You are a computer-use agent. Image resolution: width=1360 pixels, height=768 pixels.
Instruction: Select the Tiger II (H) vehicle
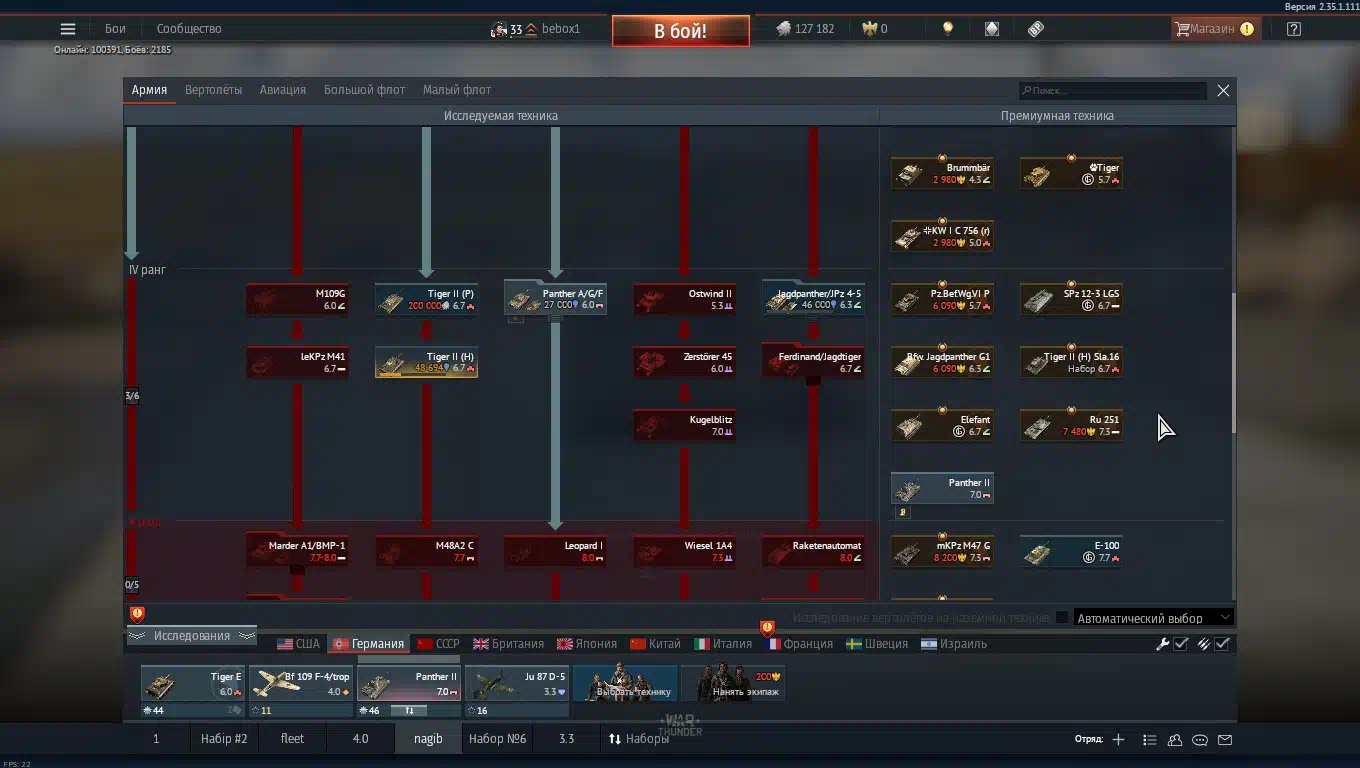(x=426, y=362)
